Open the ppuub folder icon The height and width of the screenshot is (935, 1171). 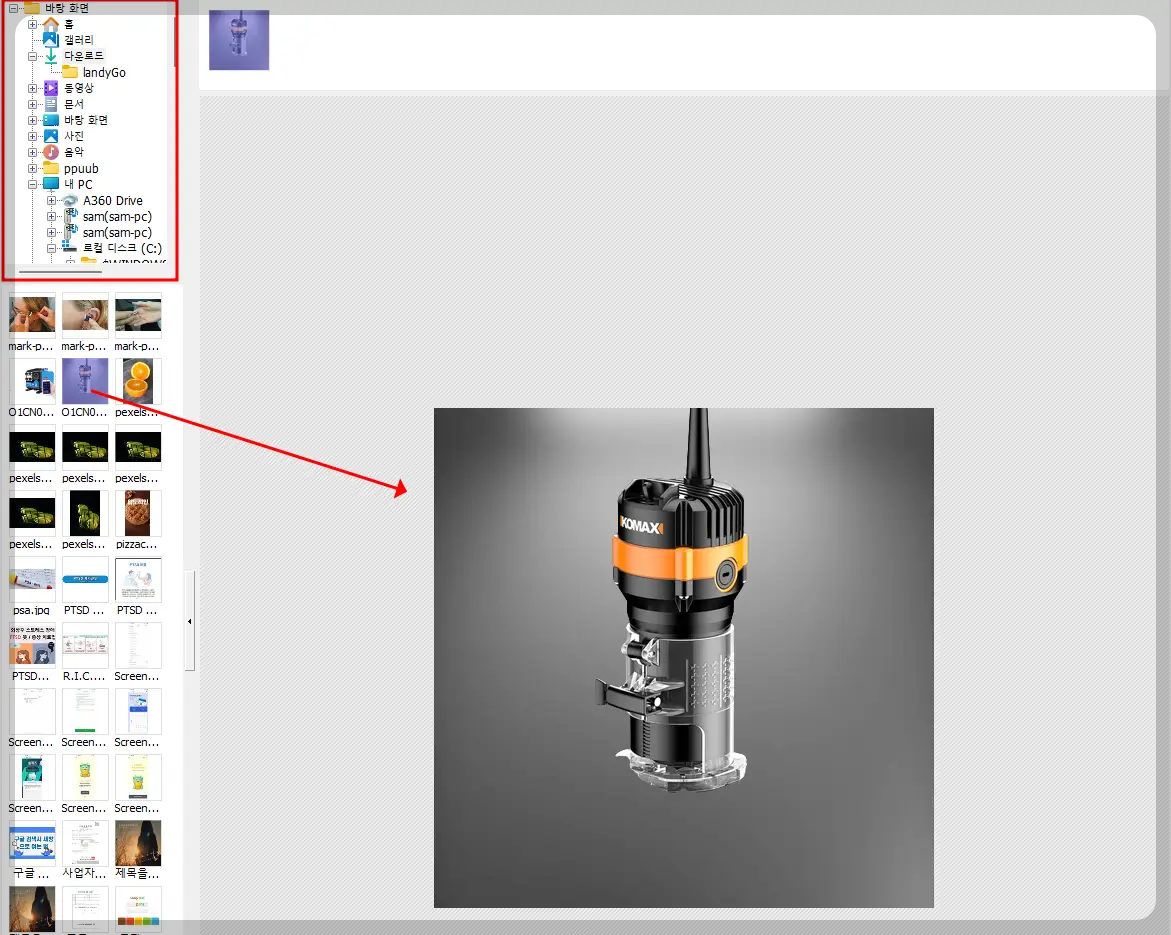[51, 168]
